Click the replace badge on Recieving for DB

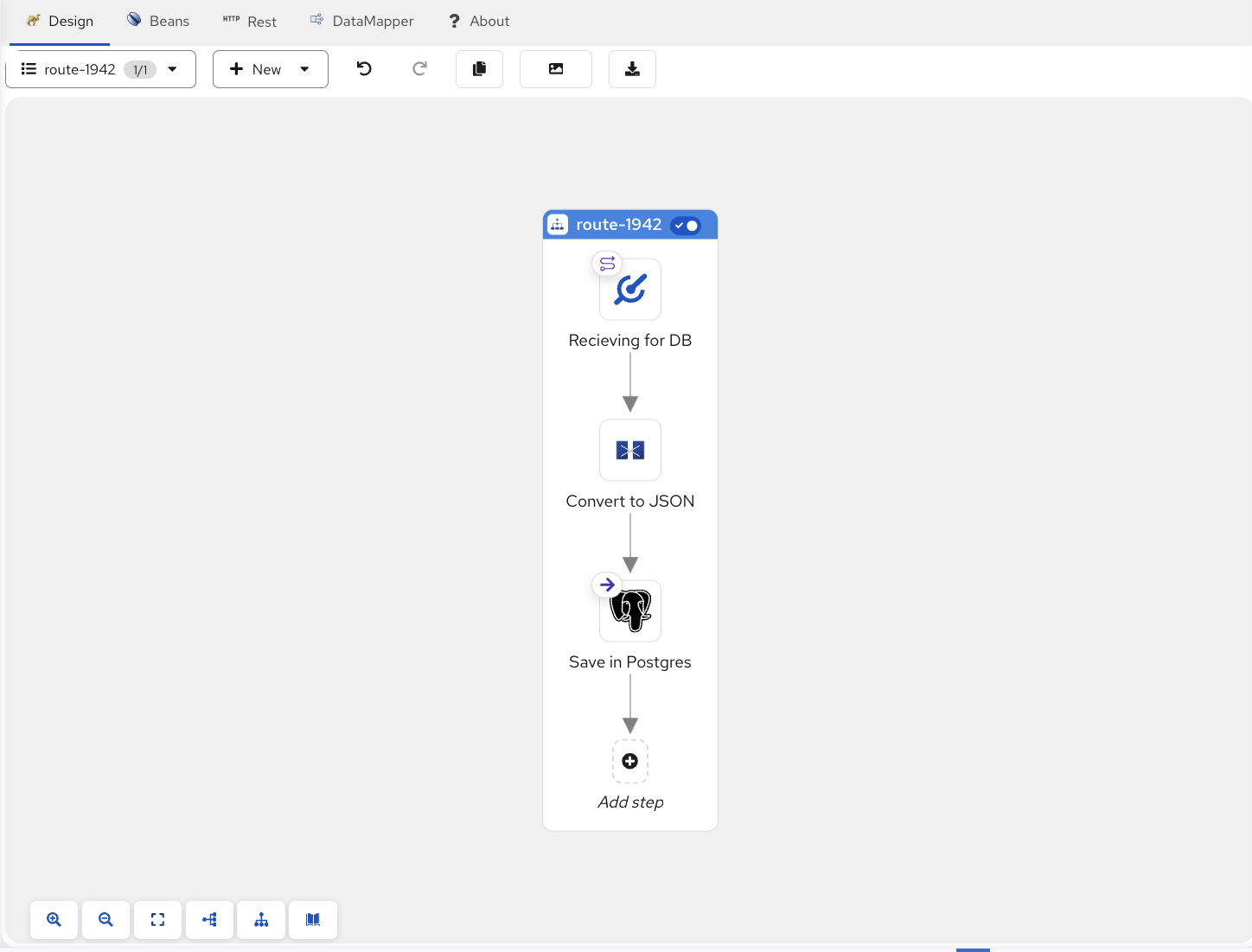(x=607, y=264)
